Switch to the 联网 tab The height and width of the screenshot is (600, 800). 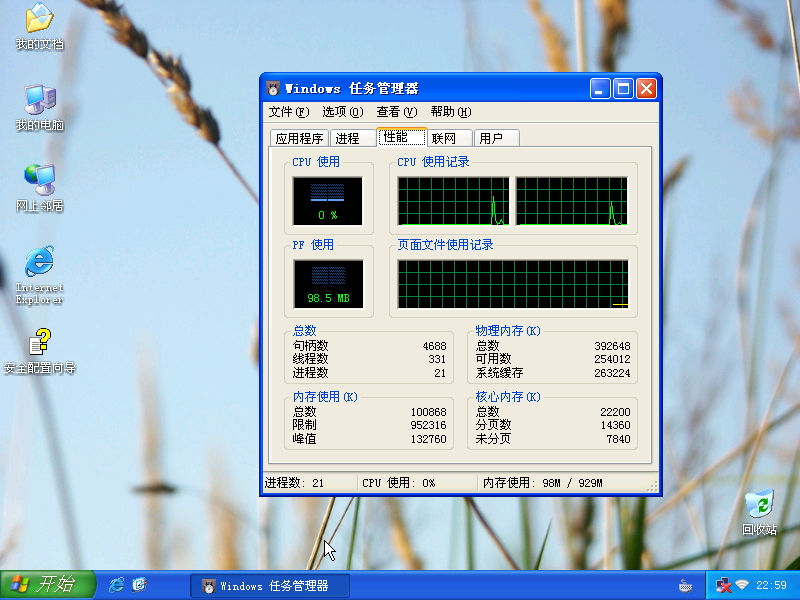coord(449,138)
